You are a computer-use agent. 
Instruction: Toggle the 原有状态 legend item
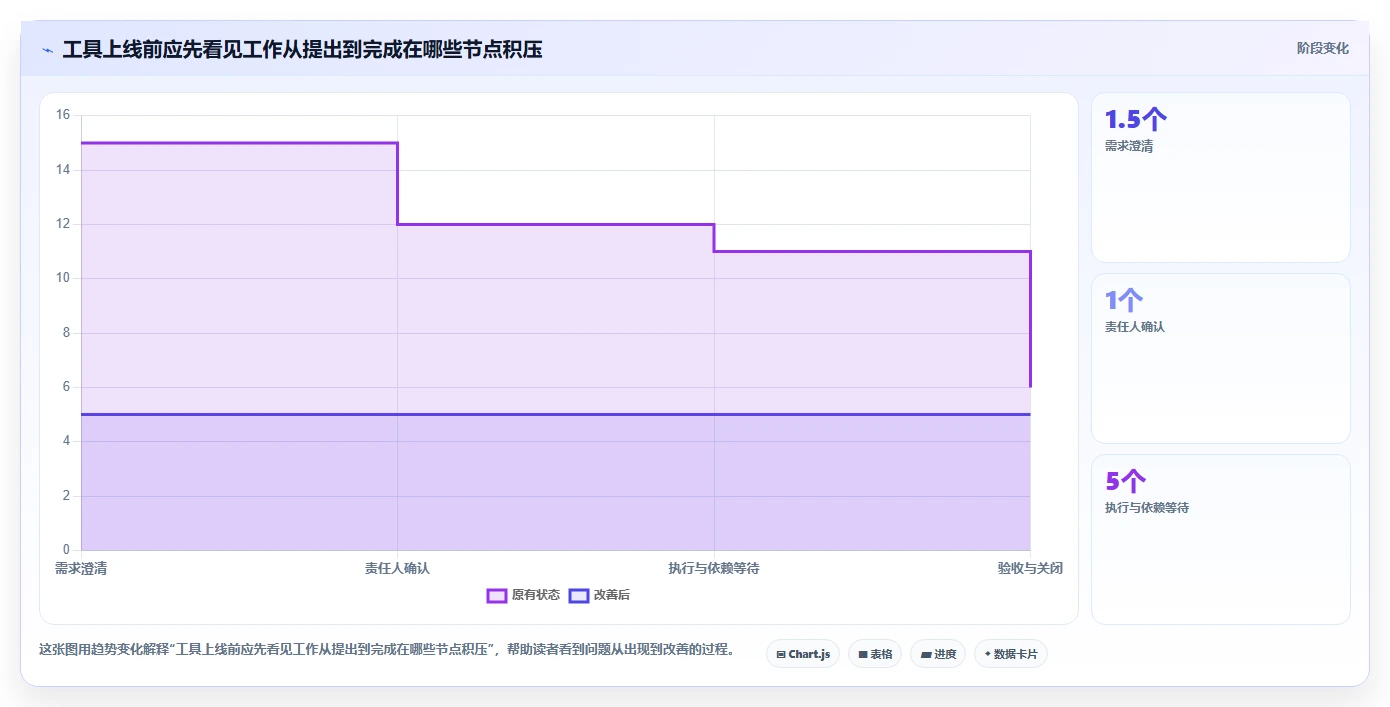(x=523, y=595)
